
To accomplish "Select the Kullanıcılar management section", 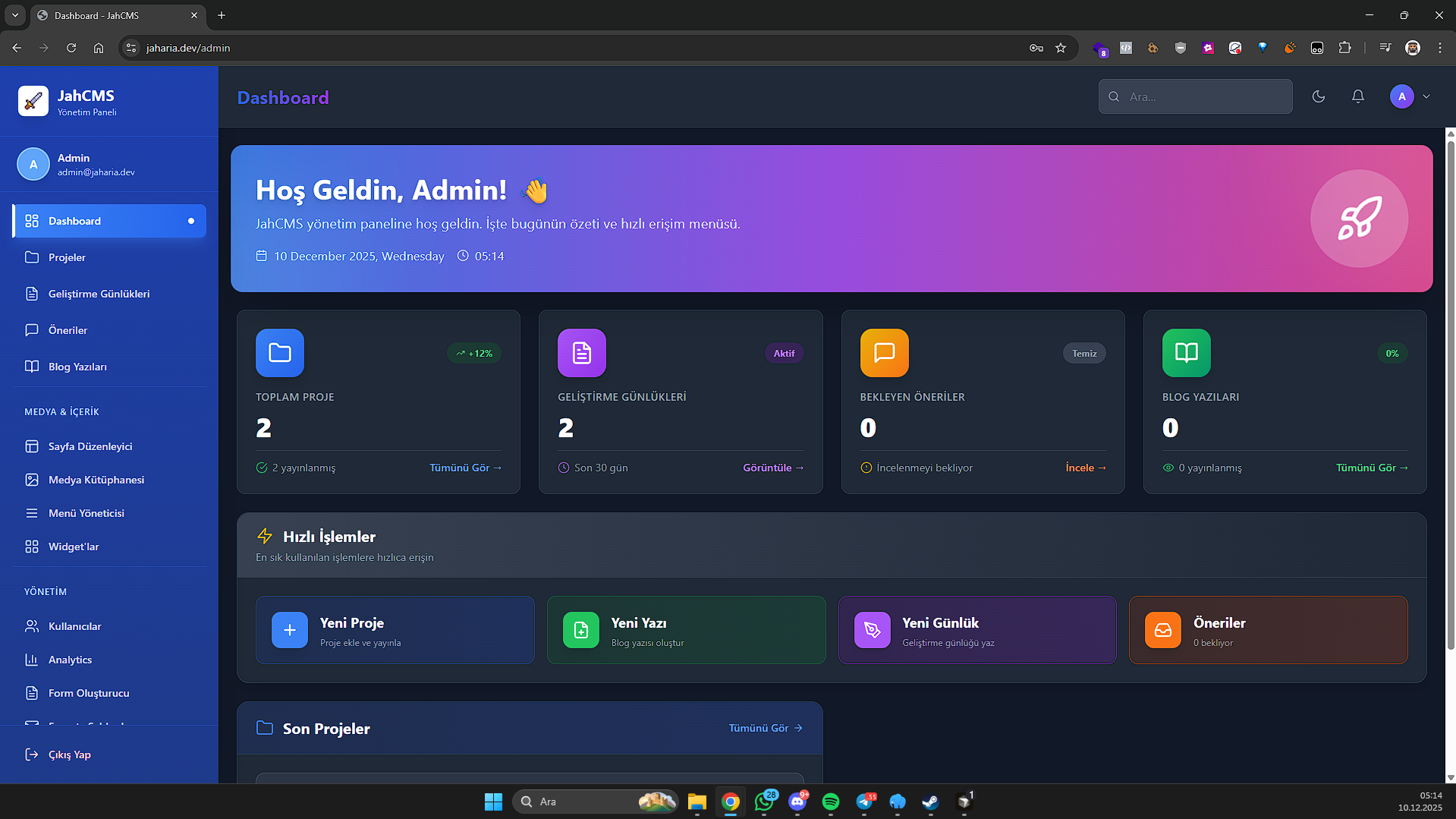I will (x=74, y=626).
